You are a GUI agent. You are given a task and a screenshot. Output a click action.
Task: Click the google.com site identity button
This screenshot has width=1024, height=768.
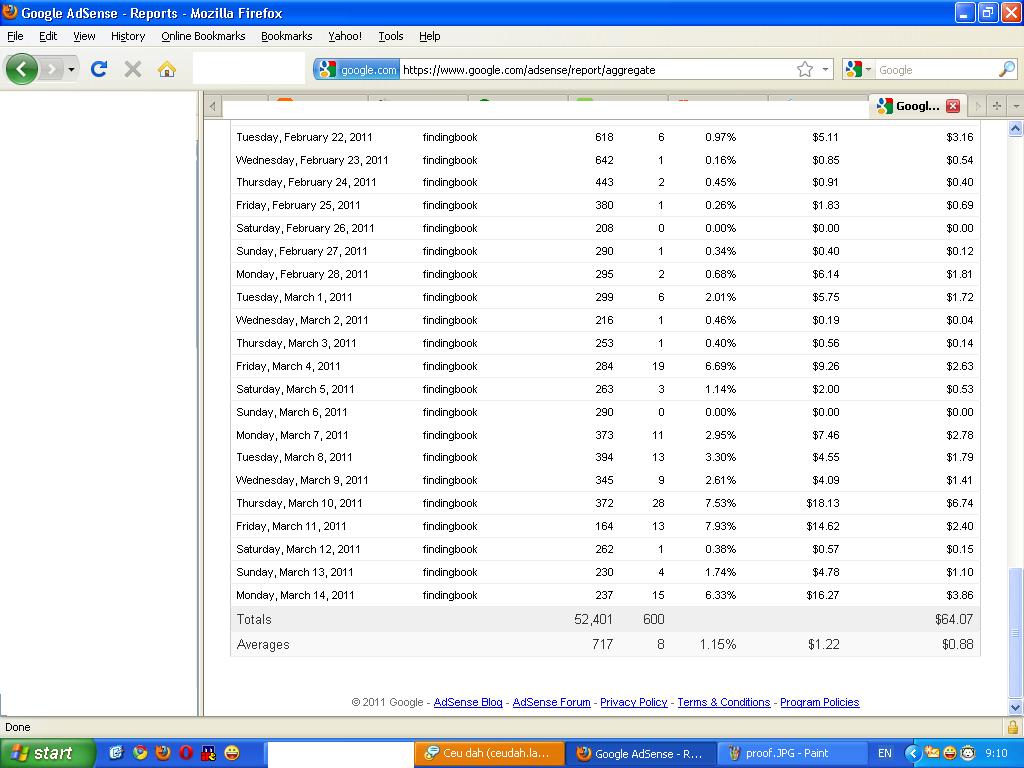[x=357, y=69]
